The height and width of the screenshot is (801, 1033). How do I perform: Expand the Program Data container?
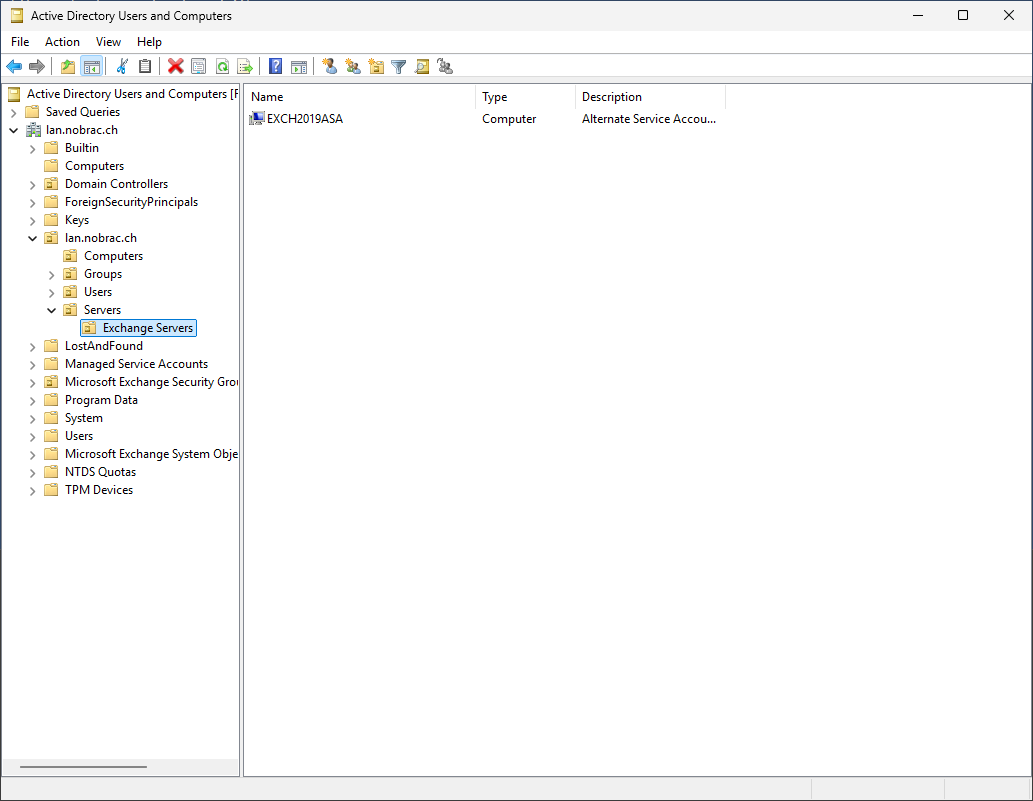[32, 400]
